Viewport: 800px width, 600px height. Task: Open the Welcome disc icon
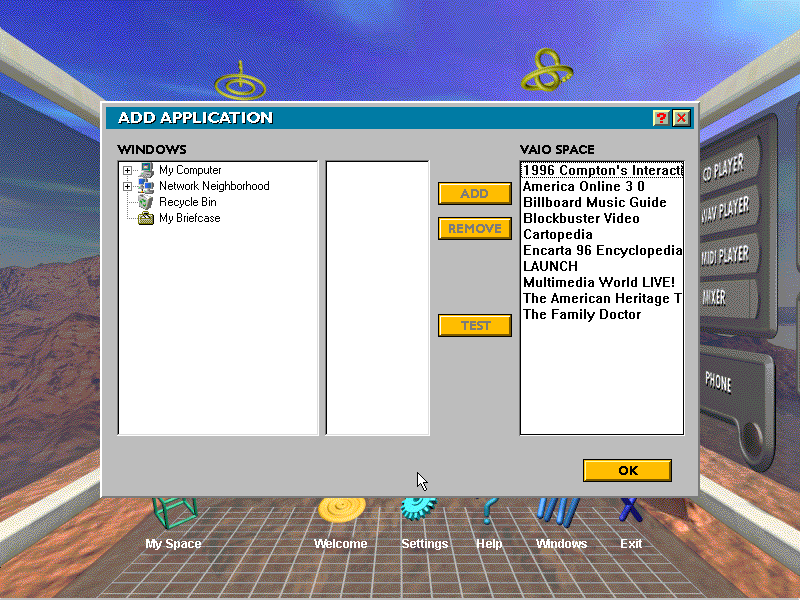pos(340,510)
